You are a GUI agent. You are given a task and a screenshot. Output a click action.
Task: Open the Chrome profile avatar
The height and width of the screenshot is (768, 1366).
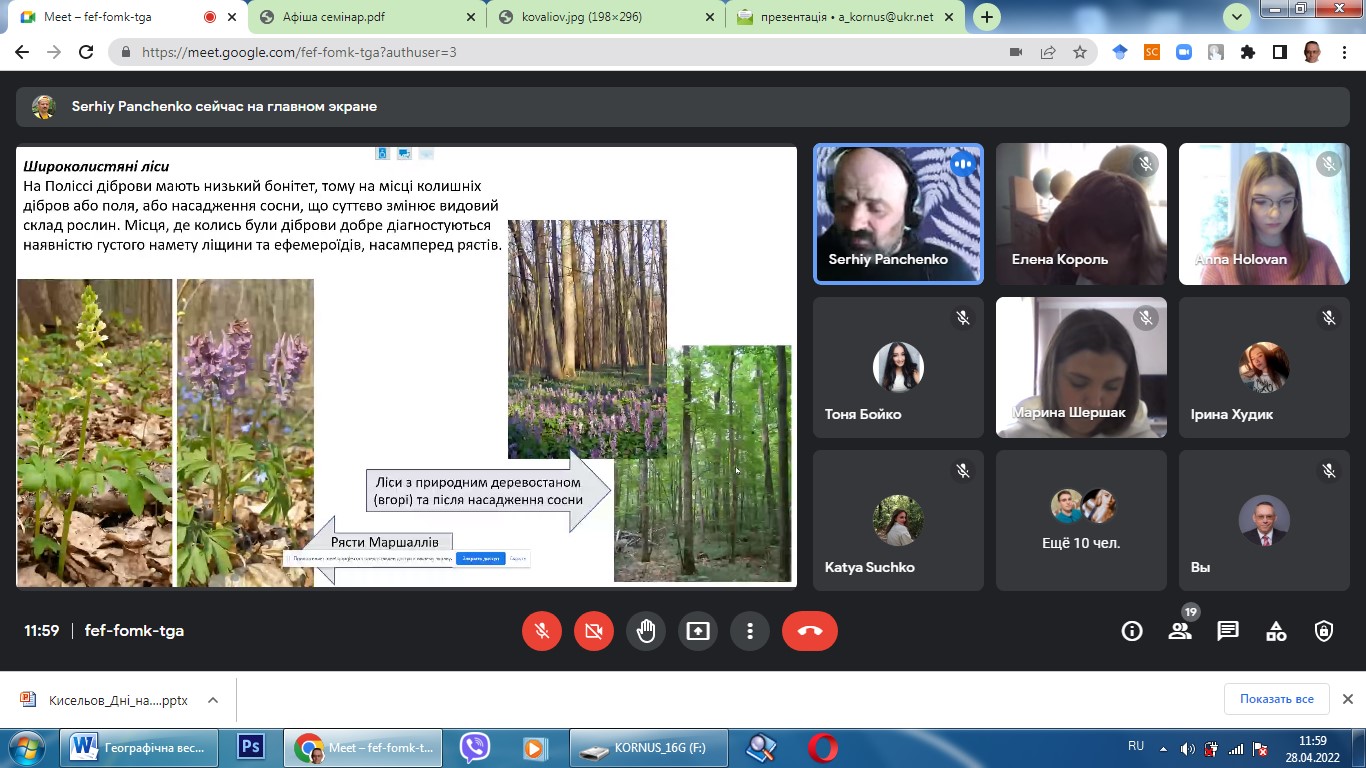(x=1312, y=52)
